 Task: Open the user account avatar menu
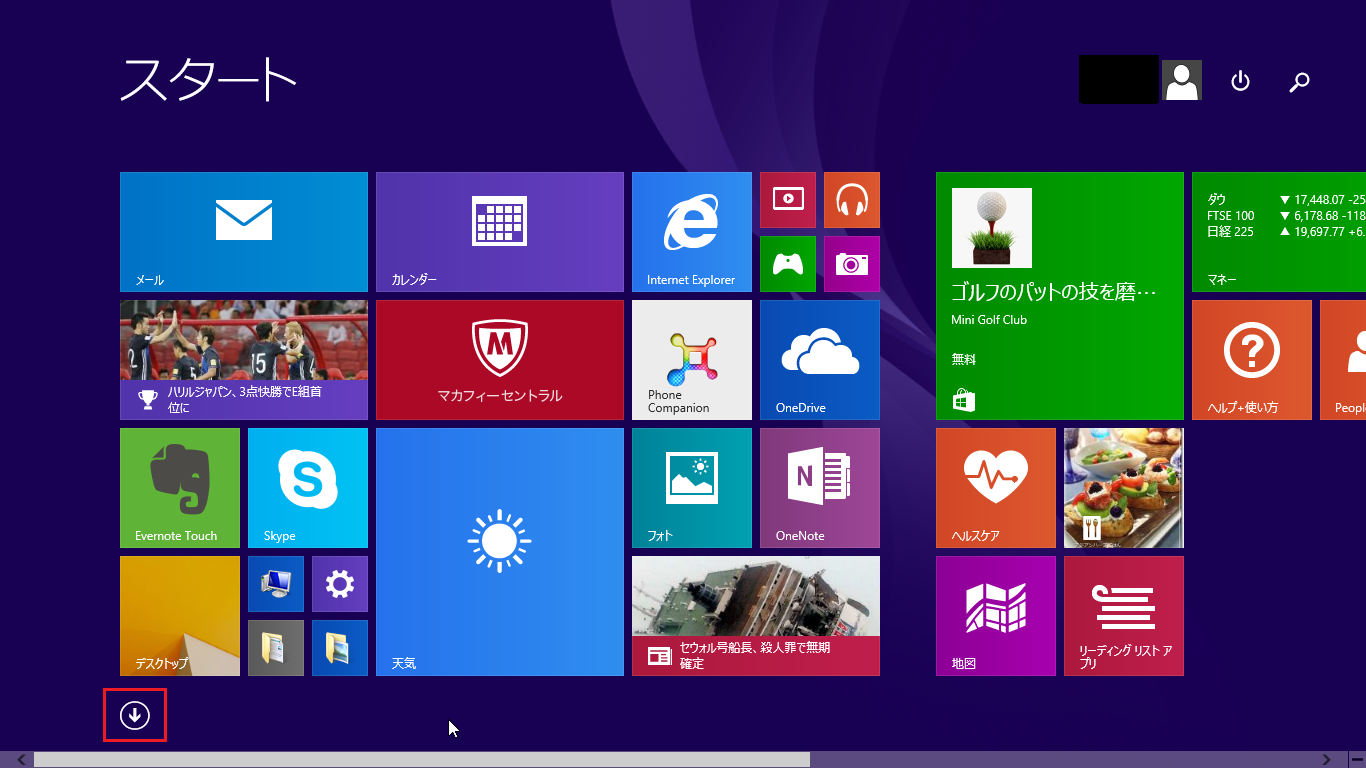point(1182,81)
